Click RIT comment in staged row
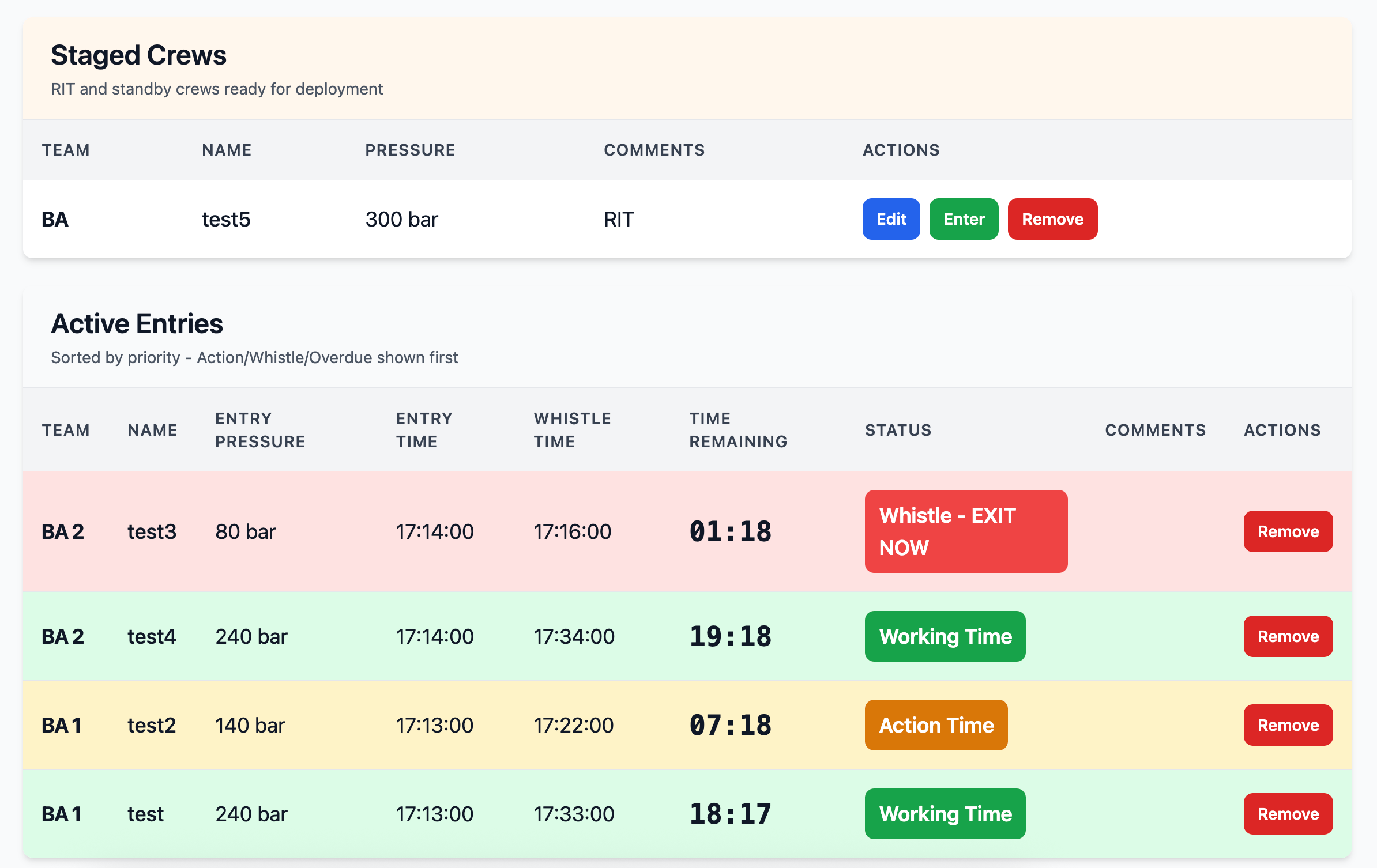This screenshot has height=868, width=1377. (x=619, y=219)
